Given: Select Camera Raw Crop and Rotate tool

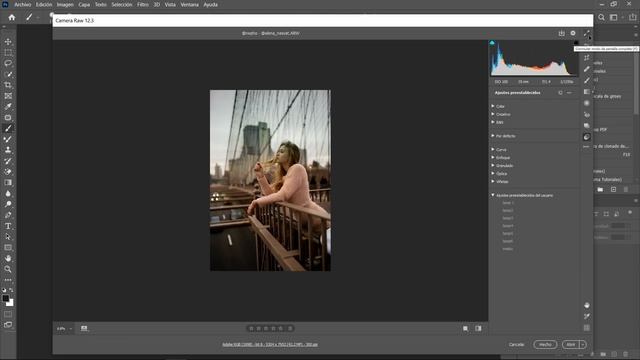Looking at the screenshot, I should 587,58.
